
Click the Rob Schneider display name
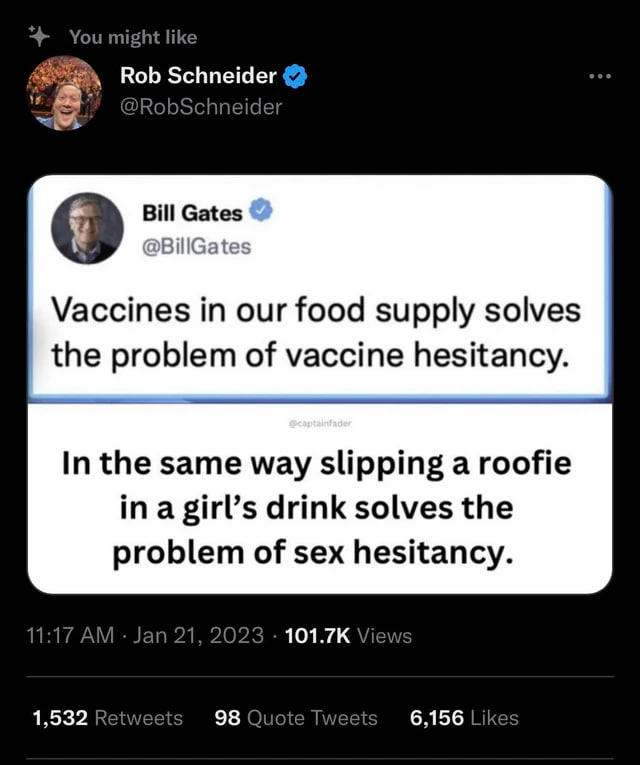pyautogui.click(x=198, y=75)
